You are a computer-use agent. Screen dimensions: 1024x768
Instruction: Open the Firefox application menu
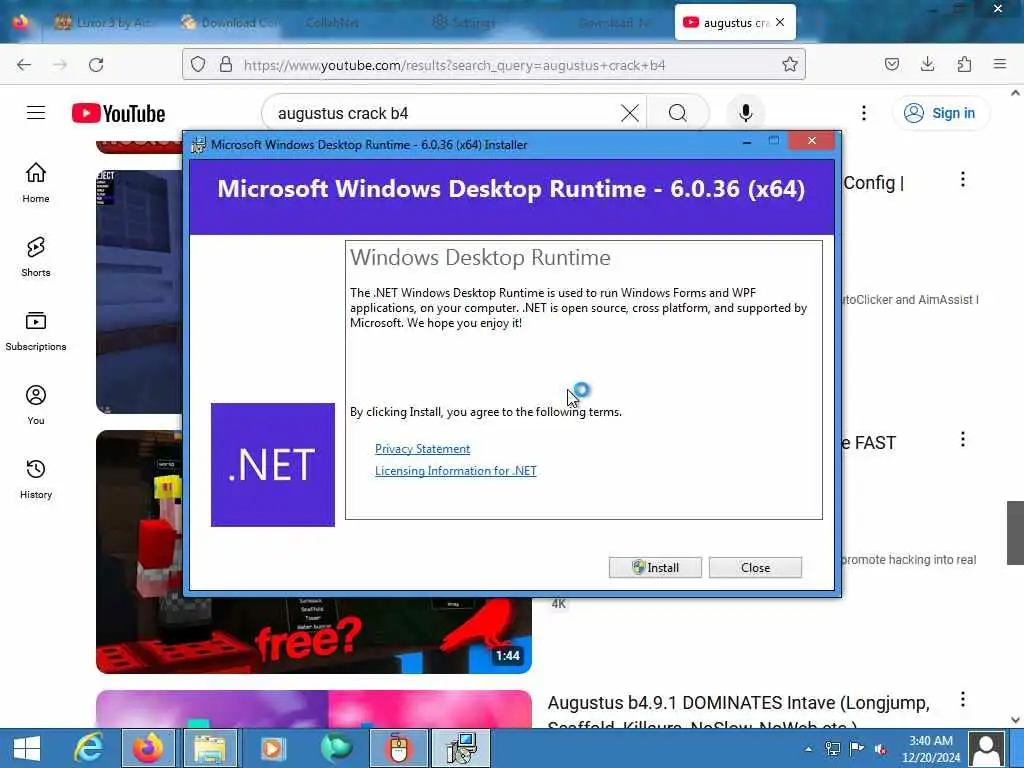click(x=1000, y=64)
